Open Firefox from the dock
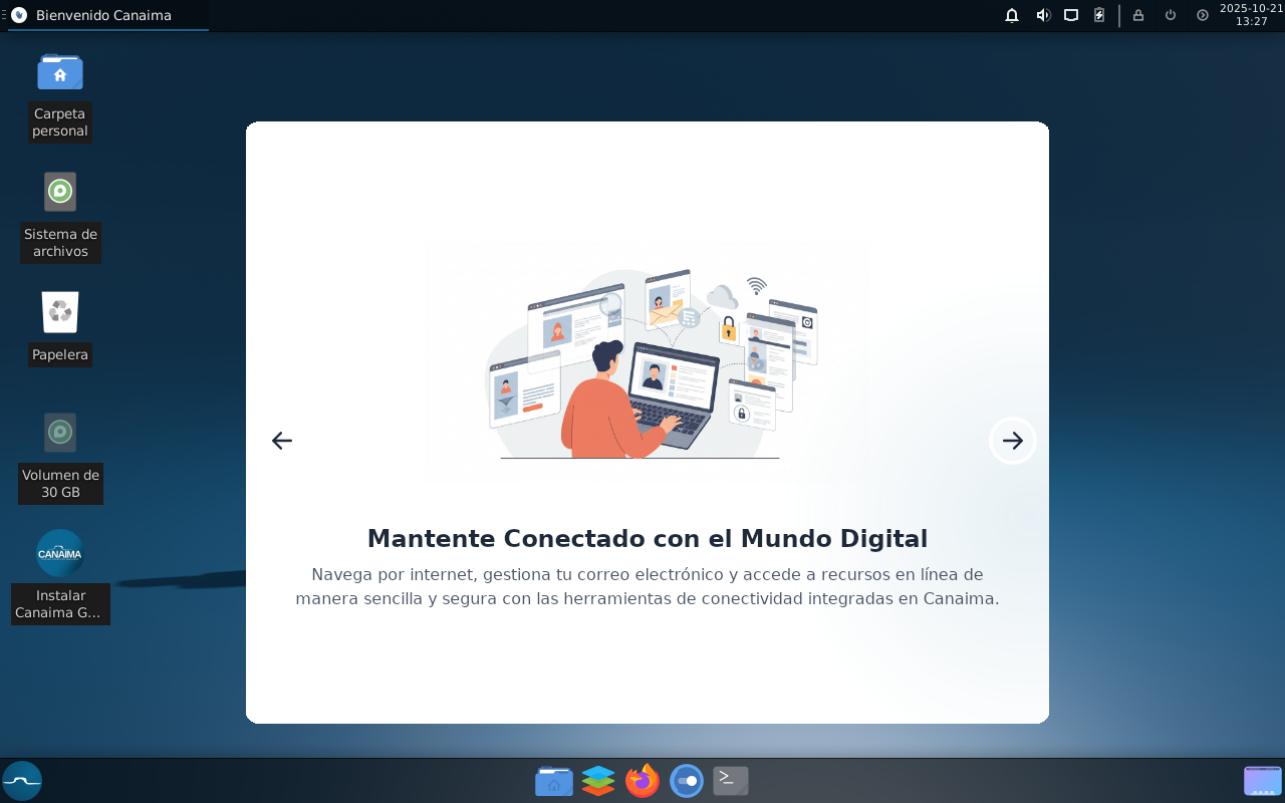This screenshot has height=803, width=1285. coord(642,781)
